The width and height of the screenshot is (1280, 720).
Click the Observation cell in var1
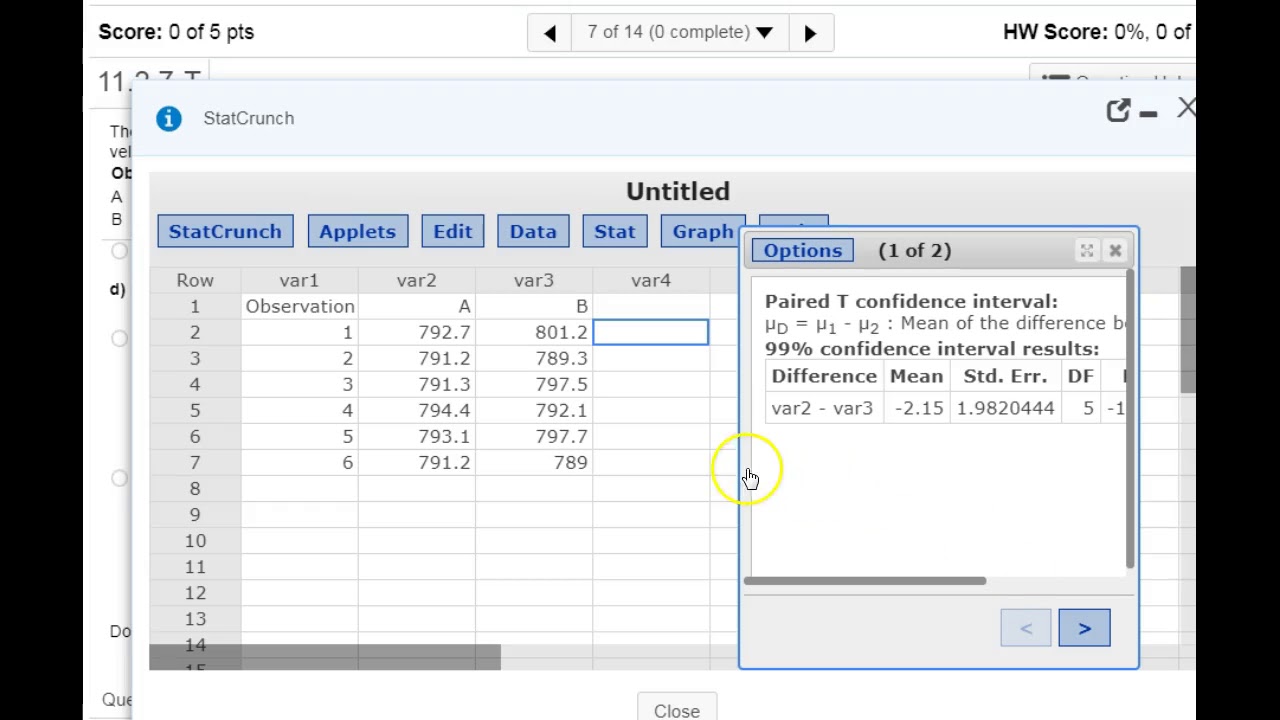point(299,306)
